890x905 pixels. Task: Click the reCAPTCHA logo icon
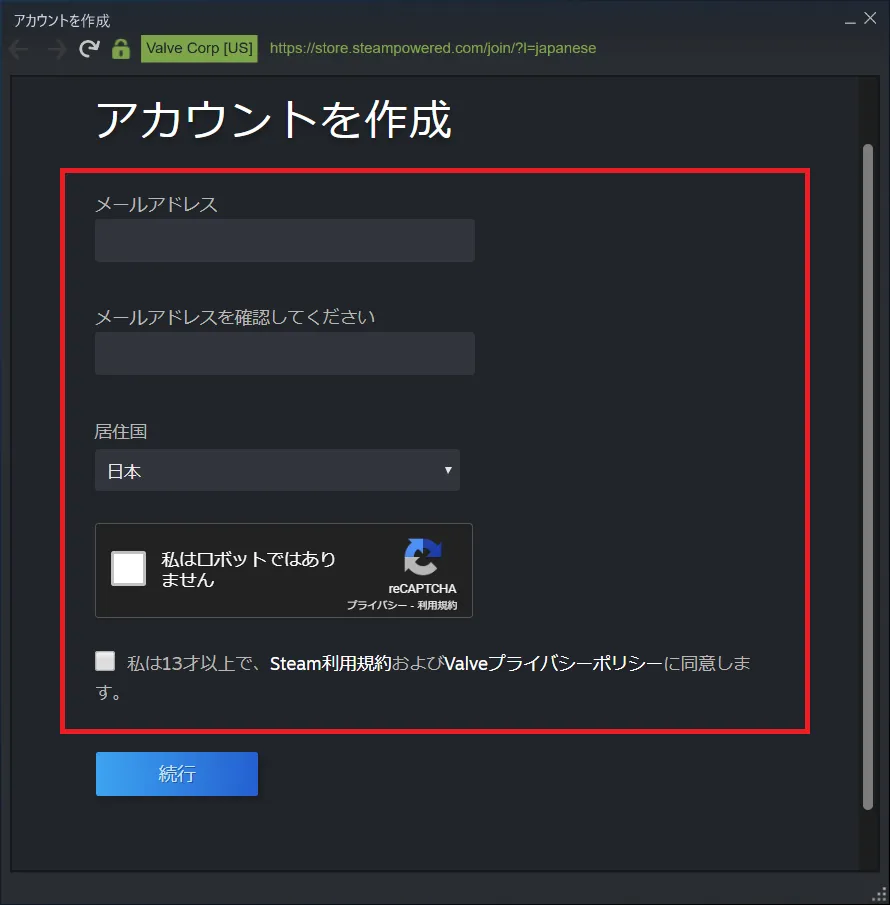click(x=422, y=557)
